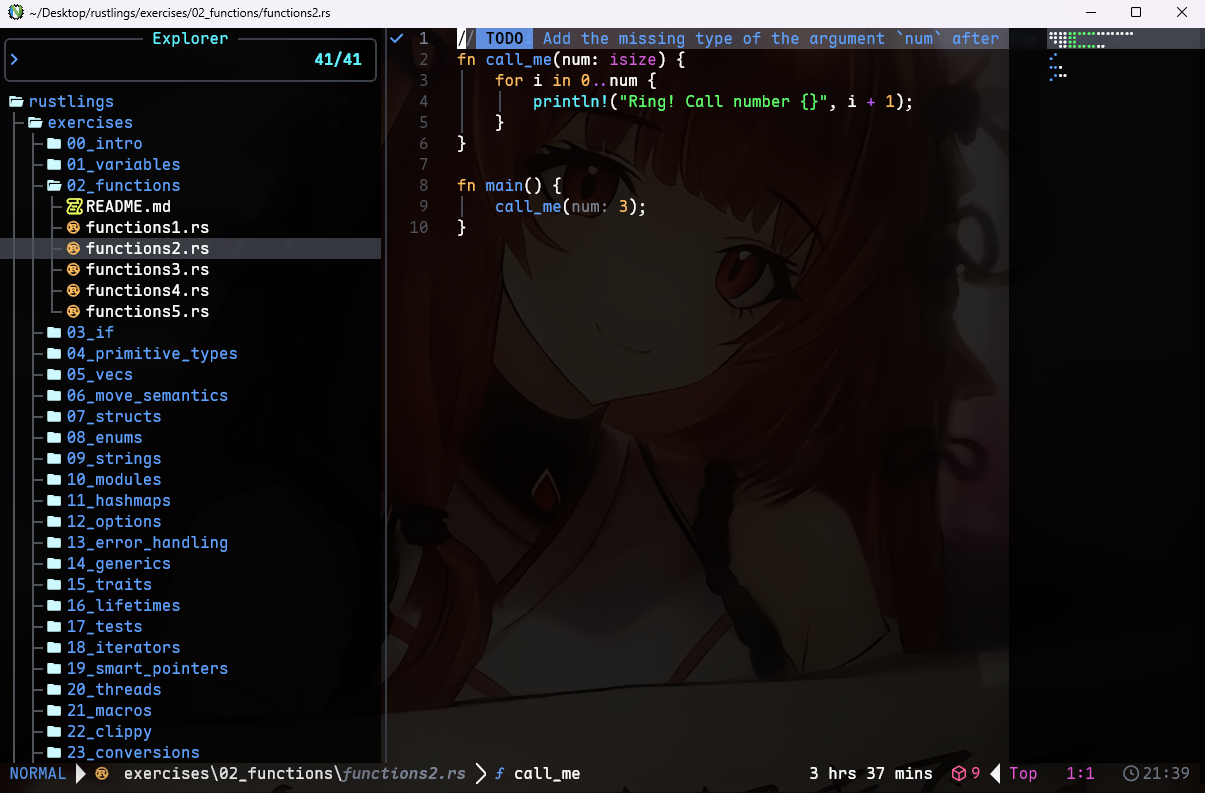Click the folder icon beside 03_if
Viewport: 1205px width, 793px height.
54,333
